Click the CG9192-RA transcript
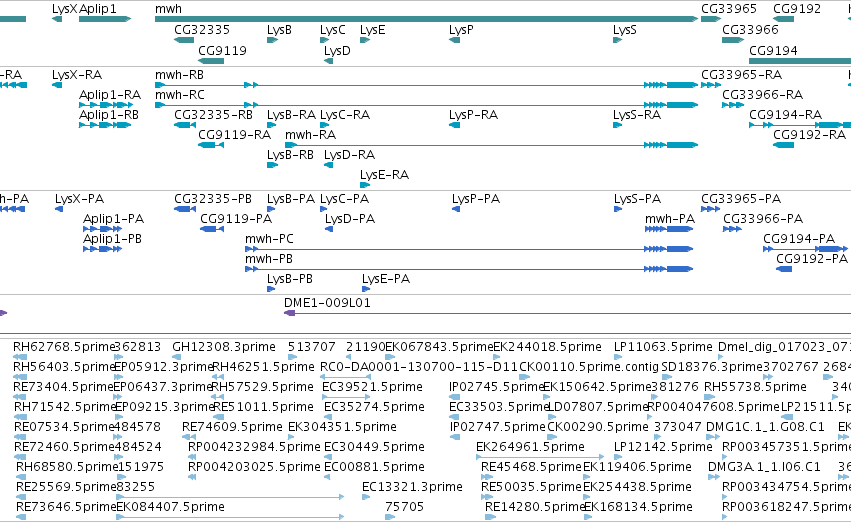The width and height of the screenshot is (851, 522). click(784, 145)
